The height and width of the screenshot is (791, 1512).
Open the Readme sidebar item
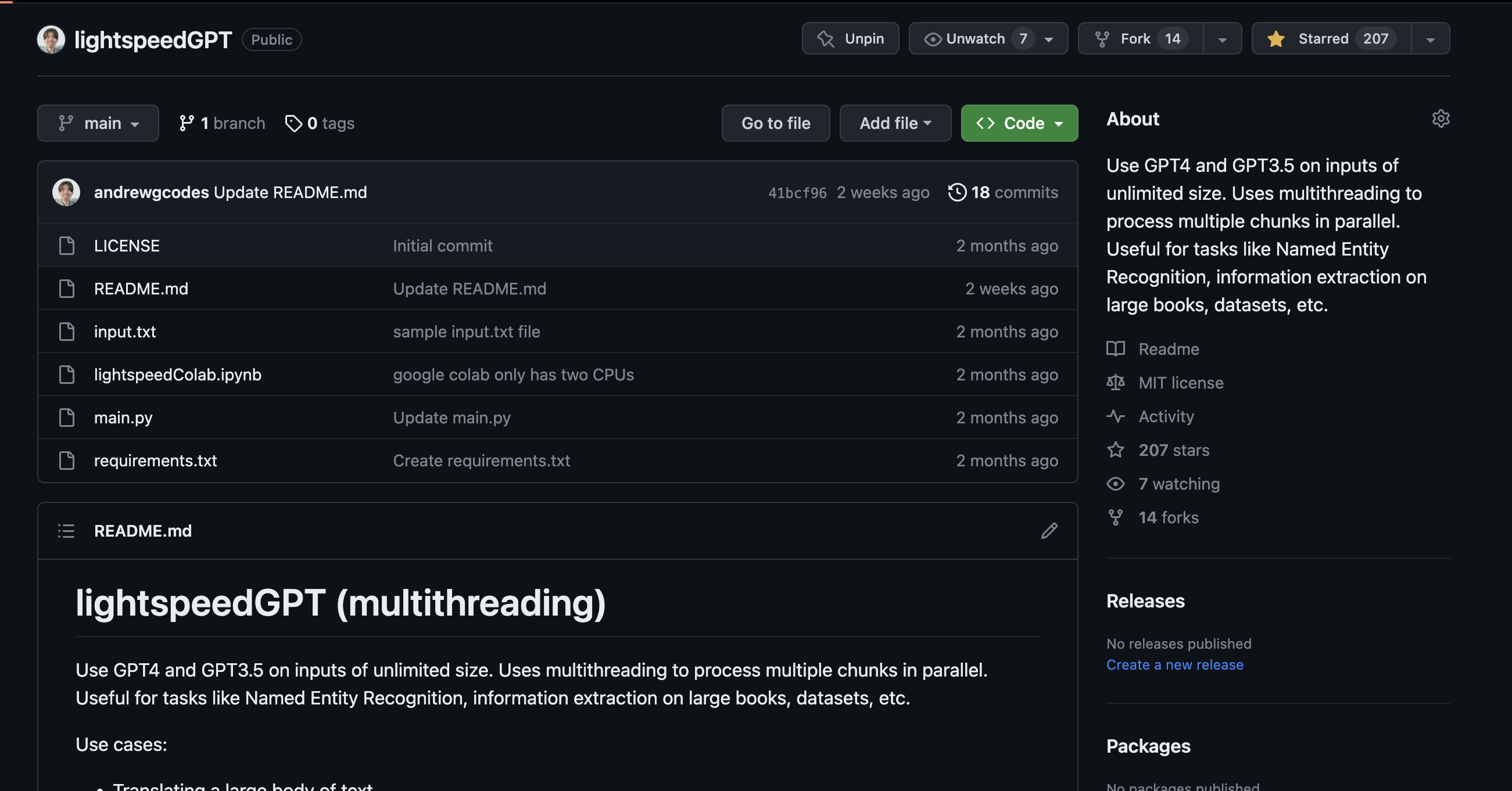pos(1168,349)
